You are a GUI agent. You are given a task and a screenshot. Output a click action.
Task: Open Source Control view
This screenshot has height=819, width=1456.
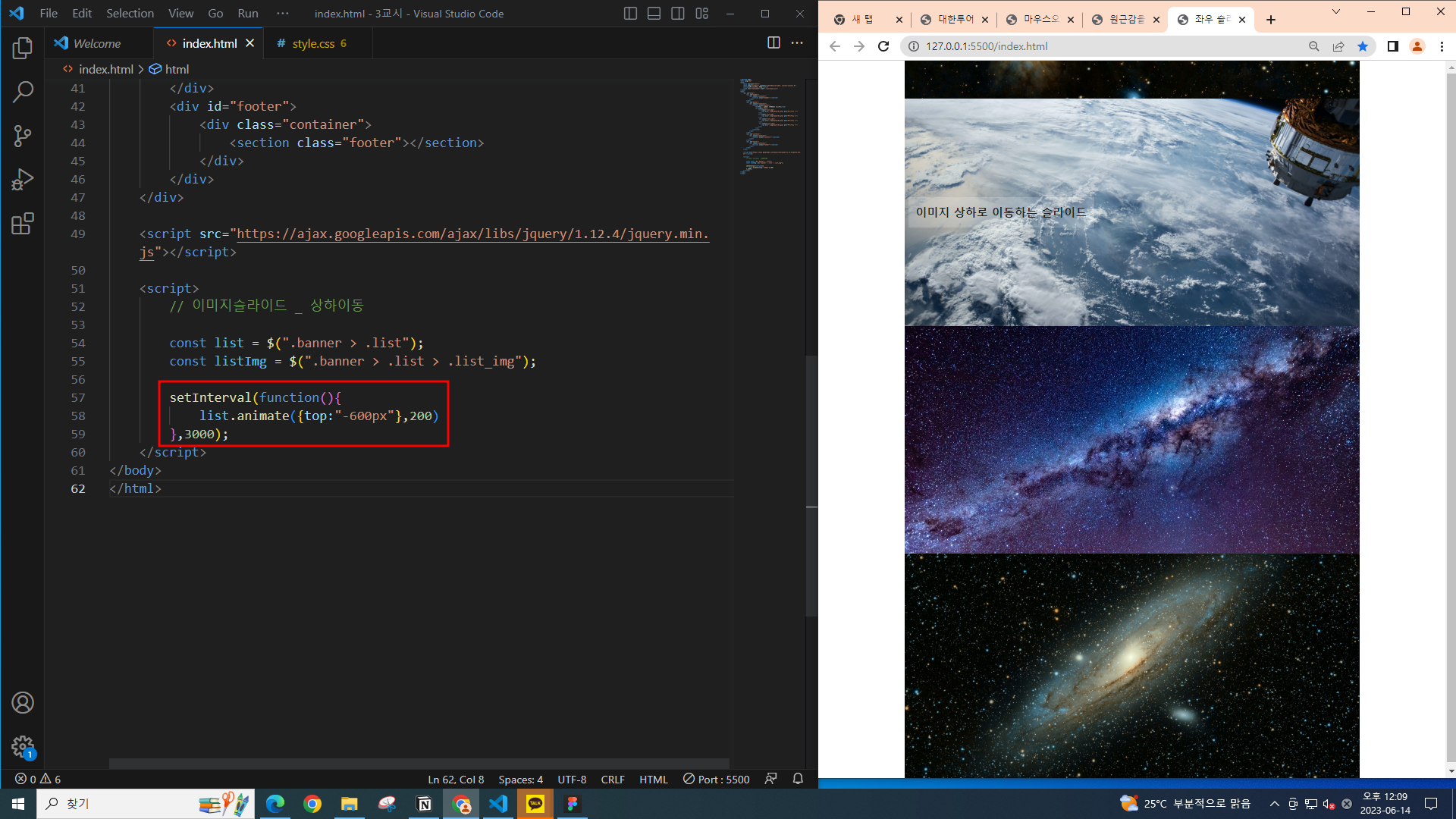tap(23, 136)
